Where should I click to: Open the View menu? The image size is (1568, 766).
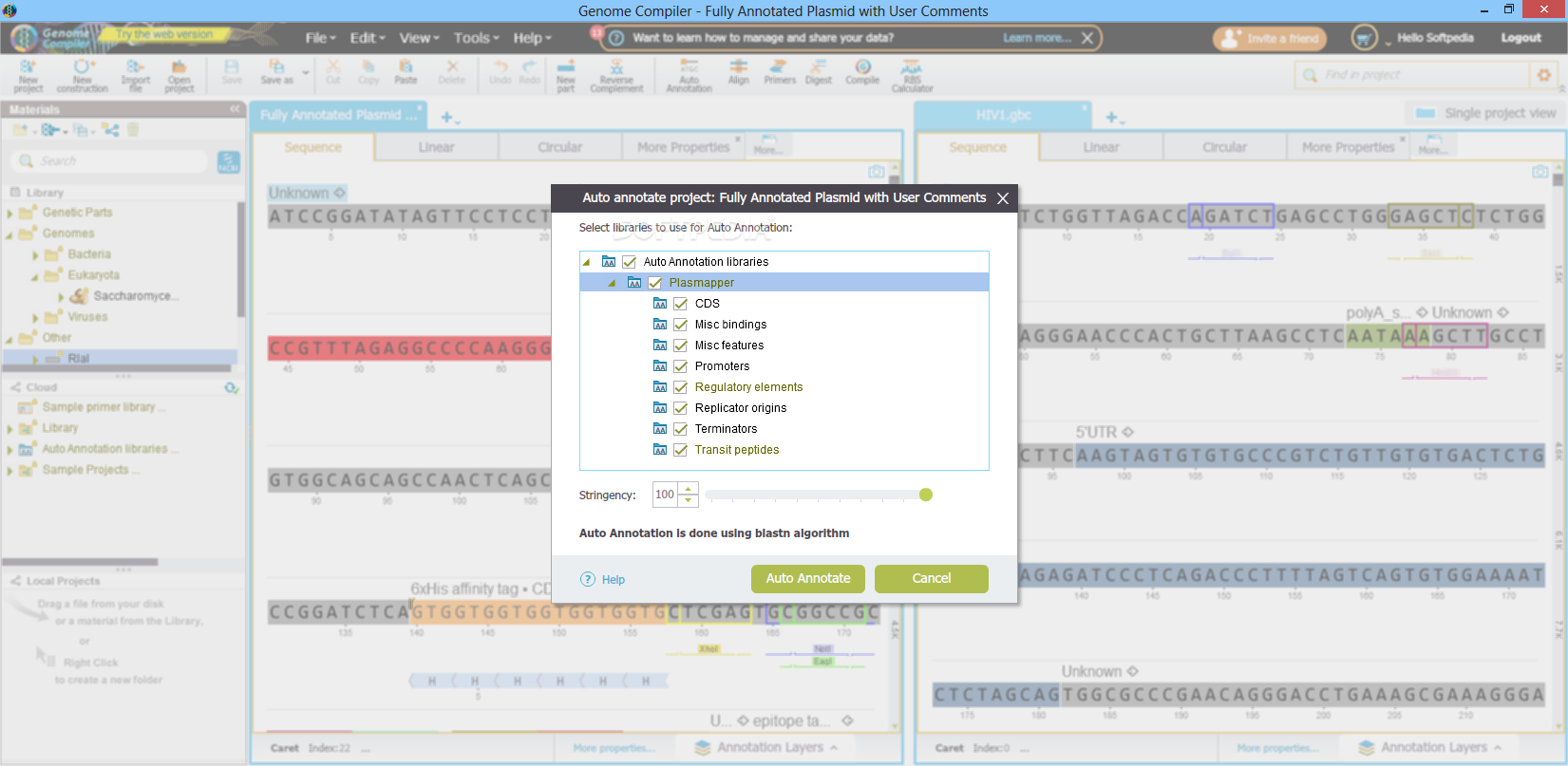pos(419,38)
